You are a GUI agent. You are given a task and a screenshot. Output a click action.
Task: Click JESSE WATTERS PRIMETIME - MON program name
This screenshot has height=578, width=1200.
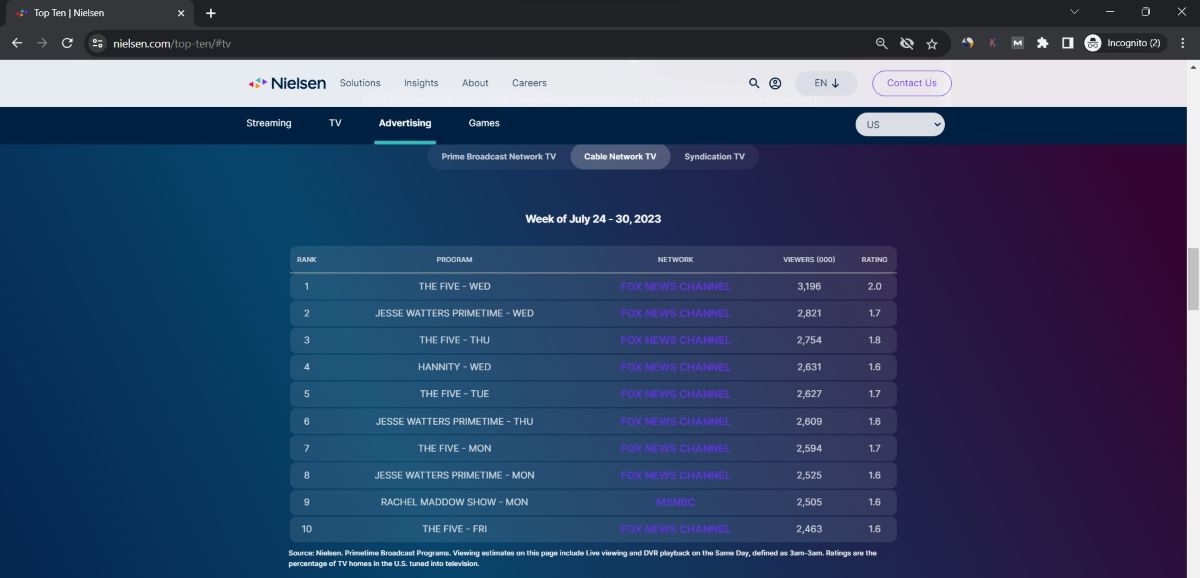454,475
